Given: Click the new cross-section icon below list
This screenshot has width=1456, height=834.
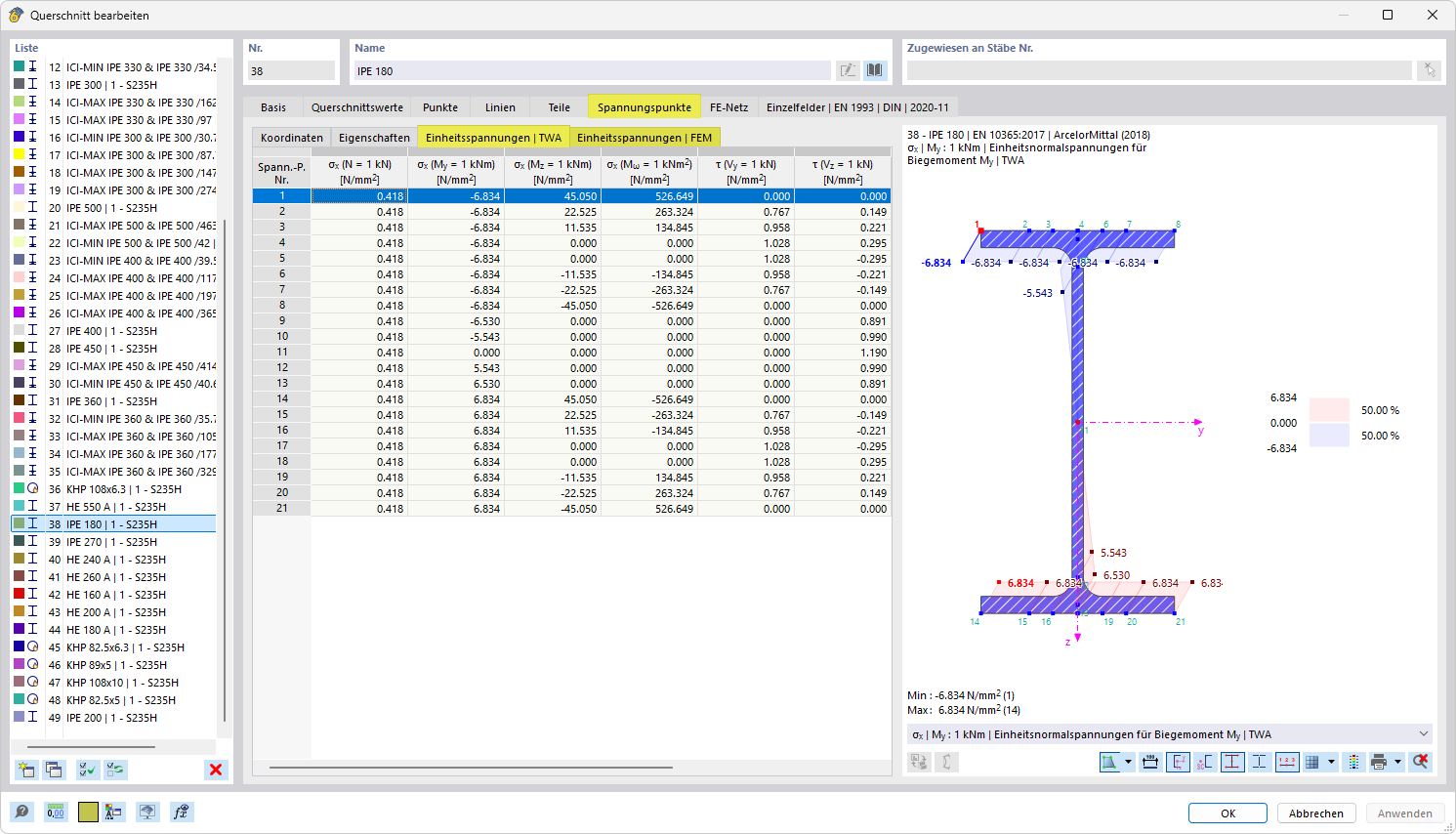Looking at the screenshot, I should [26, 770].
